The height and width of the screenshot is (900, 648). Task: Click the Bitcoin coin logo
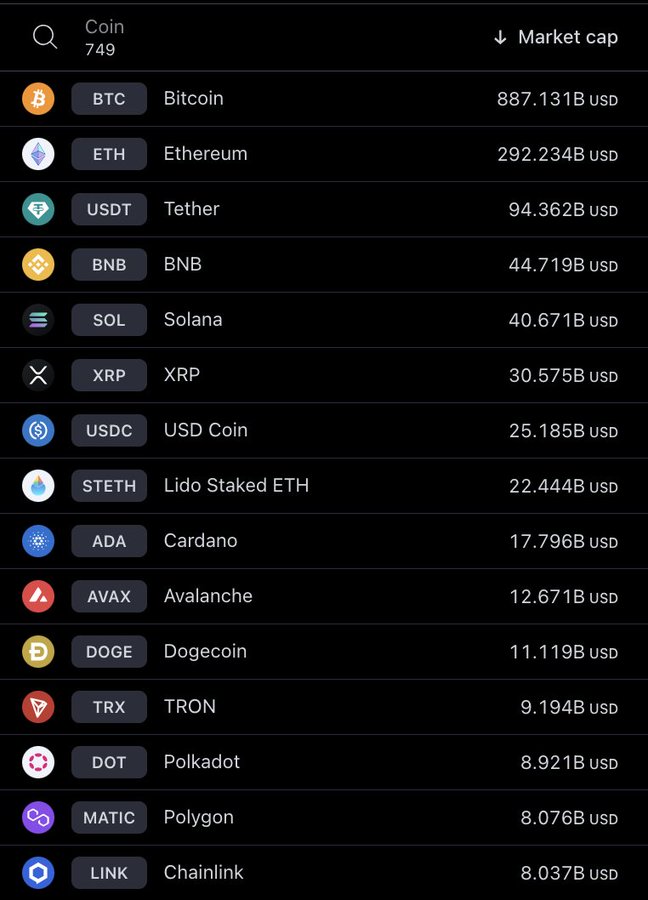38,99
